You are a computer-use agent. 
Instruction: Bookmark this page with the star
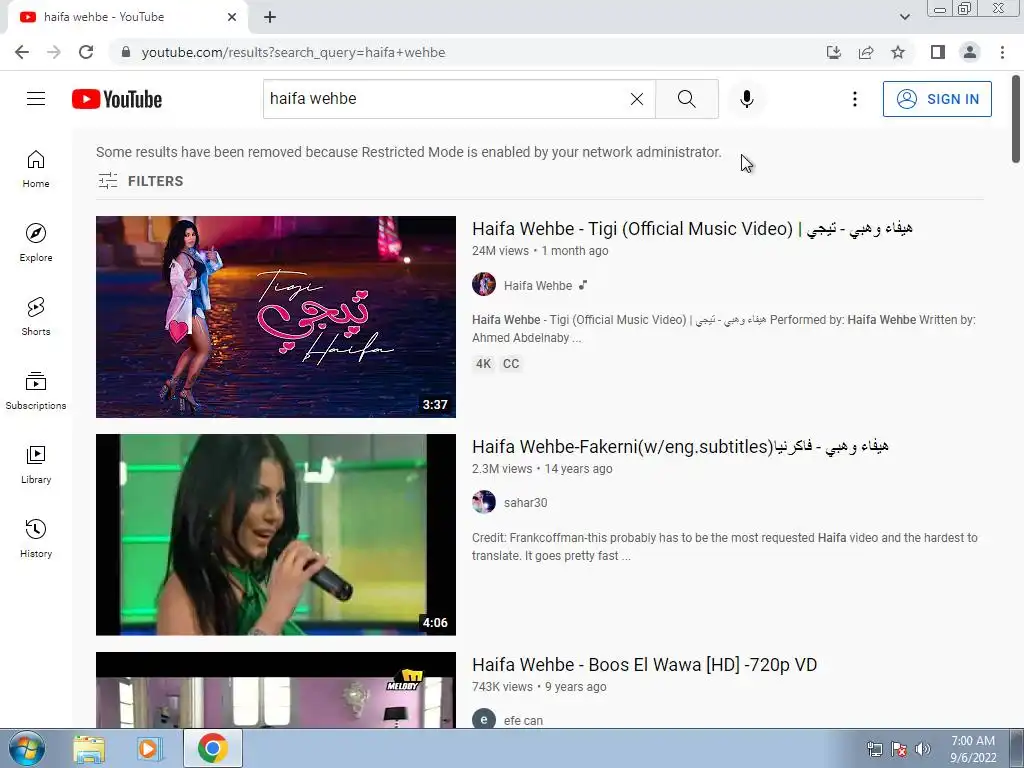pos(898,52)
